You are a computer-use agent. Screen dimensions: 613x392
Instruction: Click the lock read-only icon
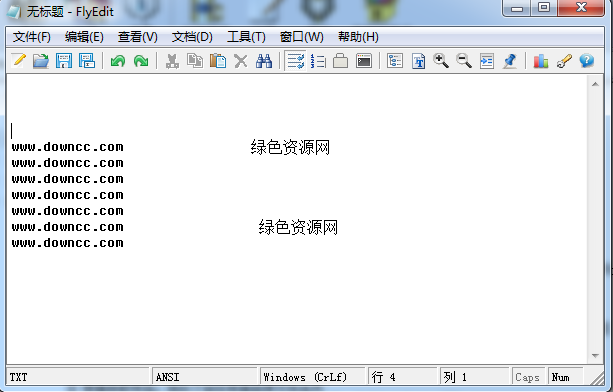(341, 61)
